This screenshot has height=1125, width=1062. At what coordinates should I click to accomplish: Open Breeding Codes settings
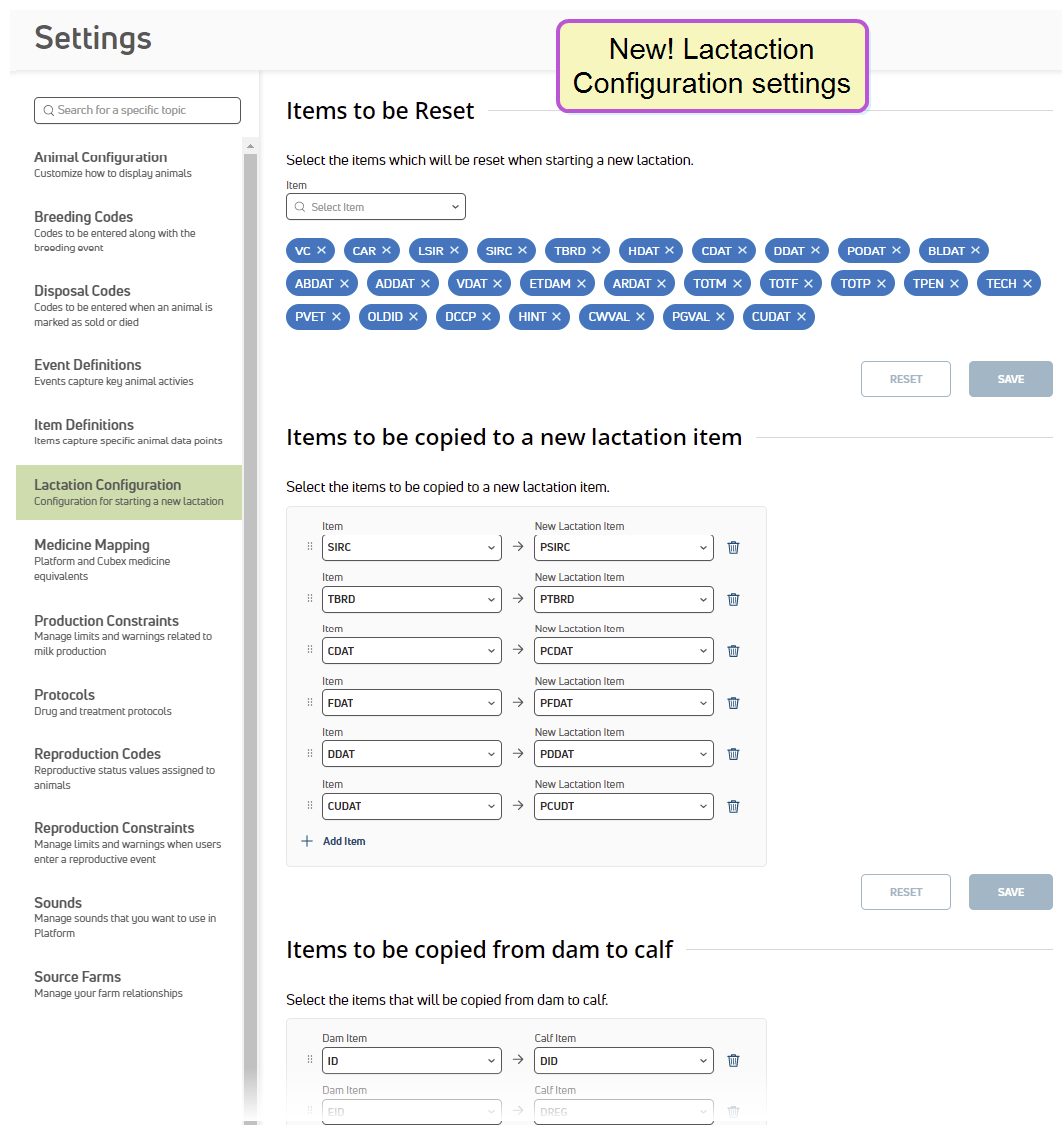click(x=129, y=231)
